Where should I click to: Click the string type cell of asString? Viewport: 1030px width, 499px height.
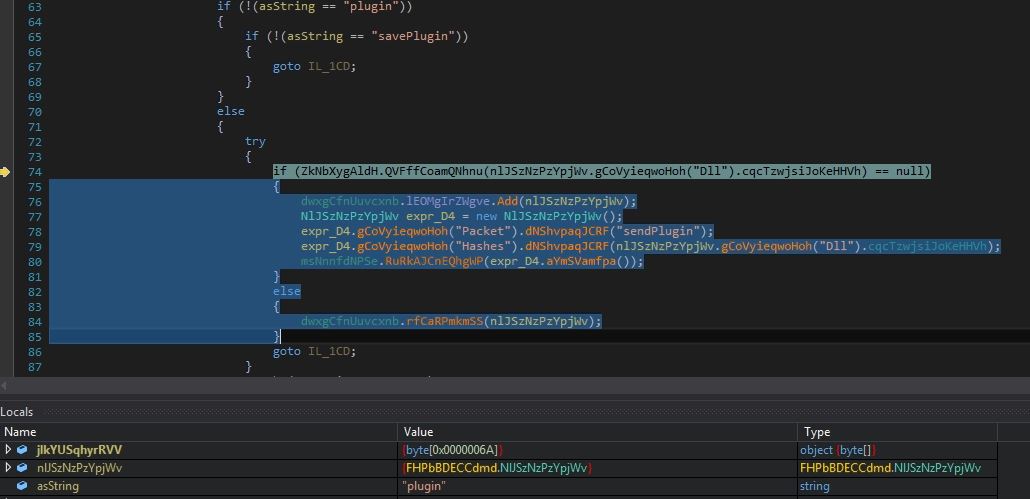click(815, 486)
